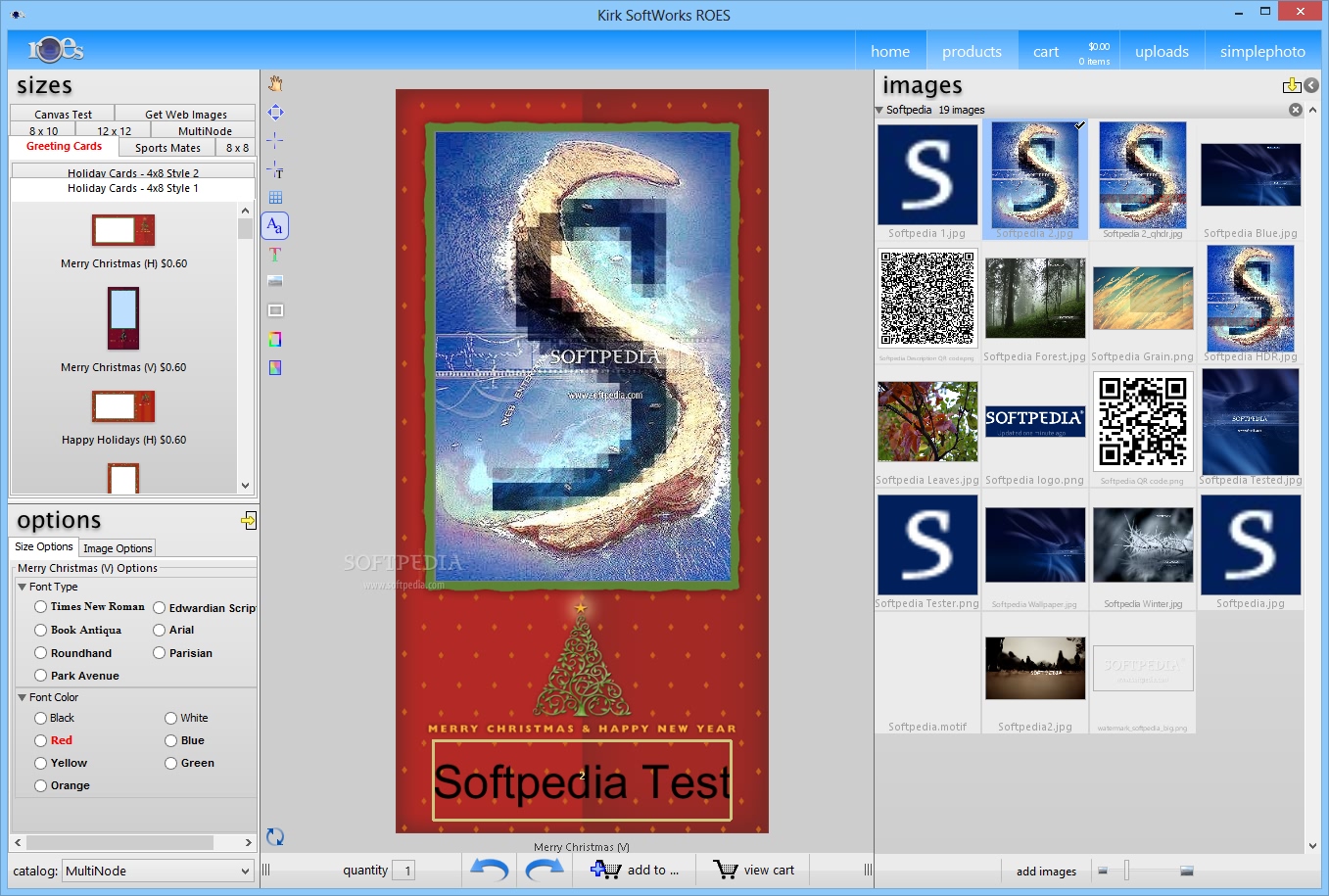Switch to the simplephoto tab
1329x896 pixels.
tap(1262, 52)
